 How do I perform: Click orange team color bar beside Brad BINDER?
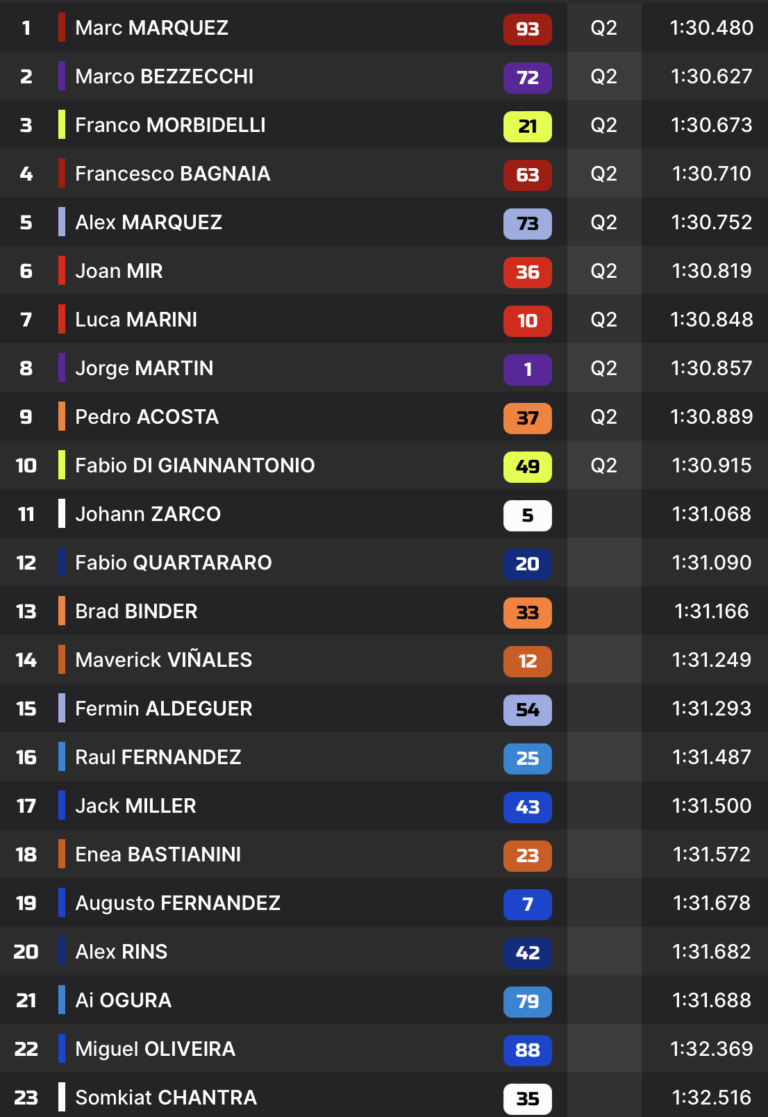(x=62, y=611)
